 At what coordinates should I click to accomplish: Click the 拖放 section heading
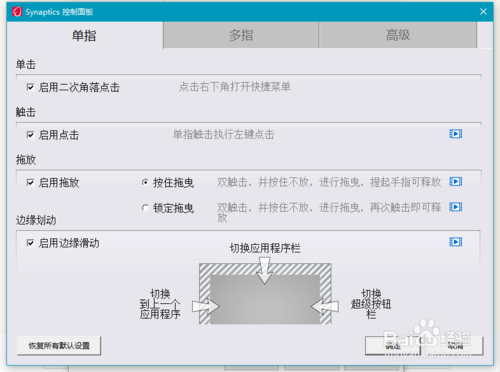click(26, 160)
